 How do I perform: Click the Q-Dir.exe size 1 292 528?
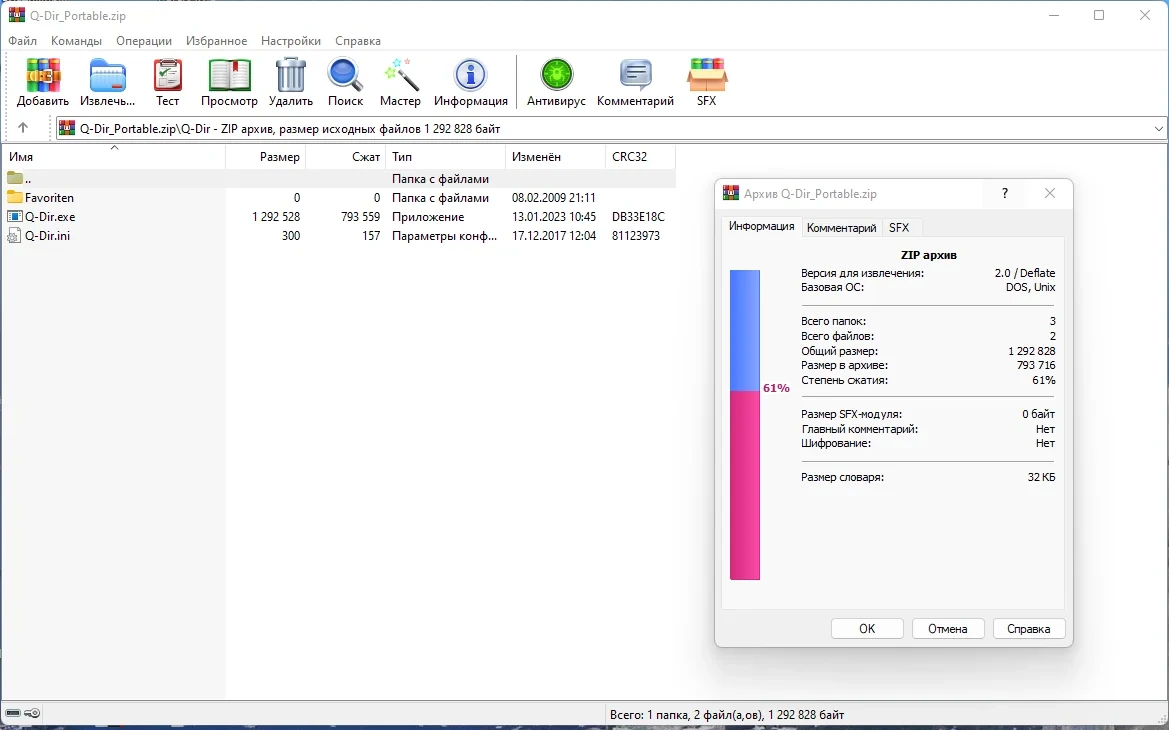coord(276,217)
